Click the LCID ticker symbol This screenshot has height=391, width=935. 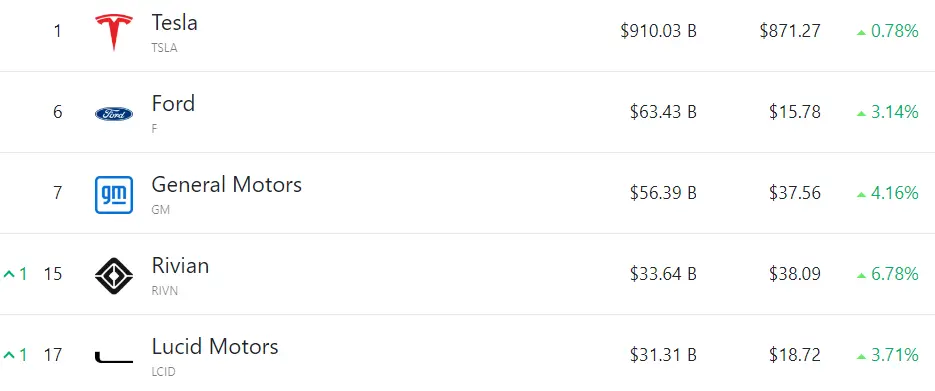point(163,372)
